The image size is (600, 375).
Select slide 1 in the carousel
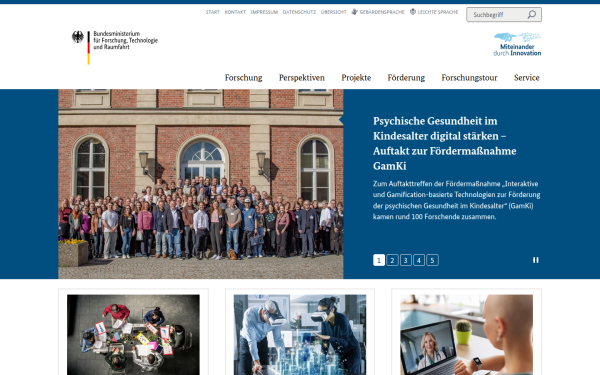pos(379,260)
